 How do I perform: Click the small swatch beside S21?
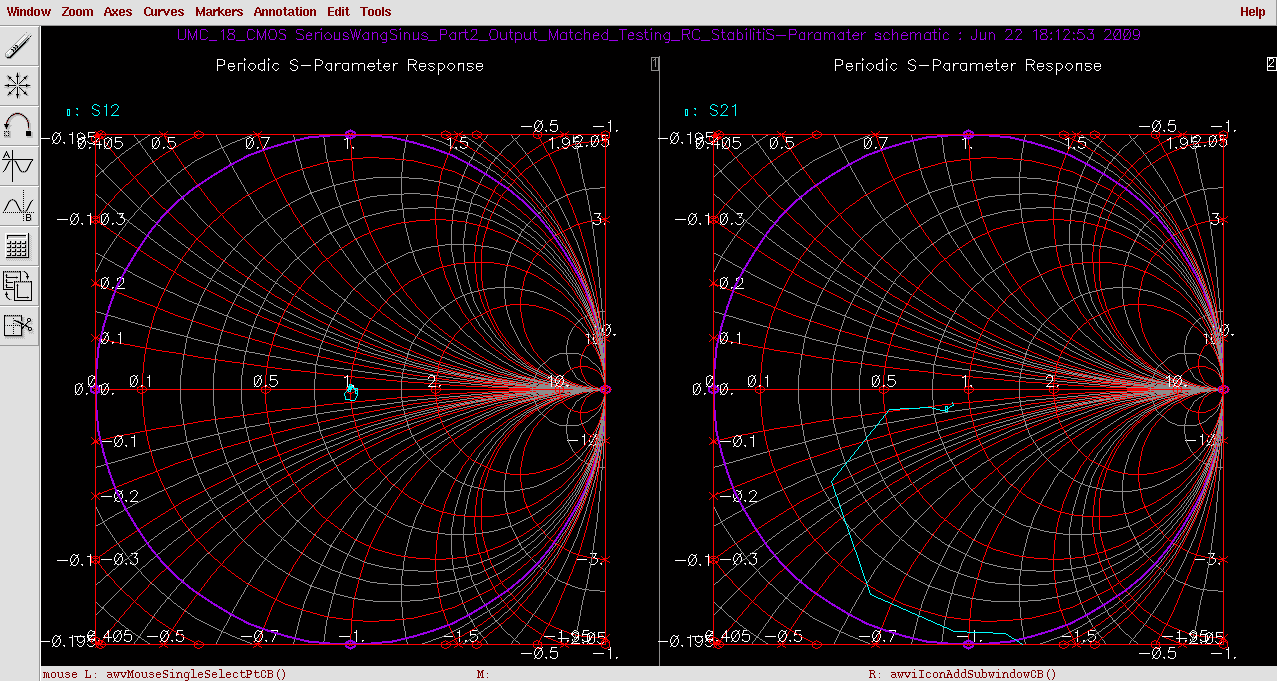point(688,112)
